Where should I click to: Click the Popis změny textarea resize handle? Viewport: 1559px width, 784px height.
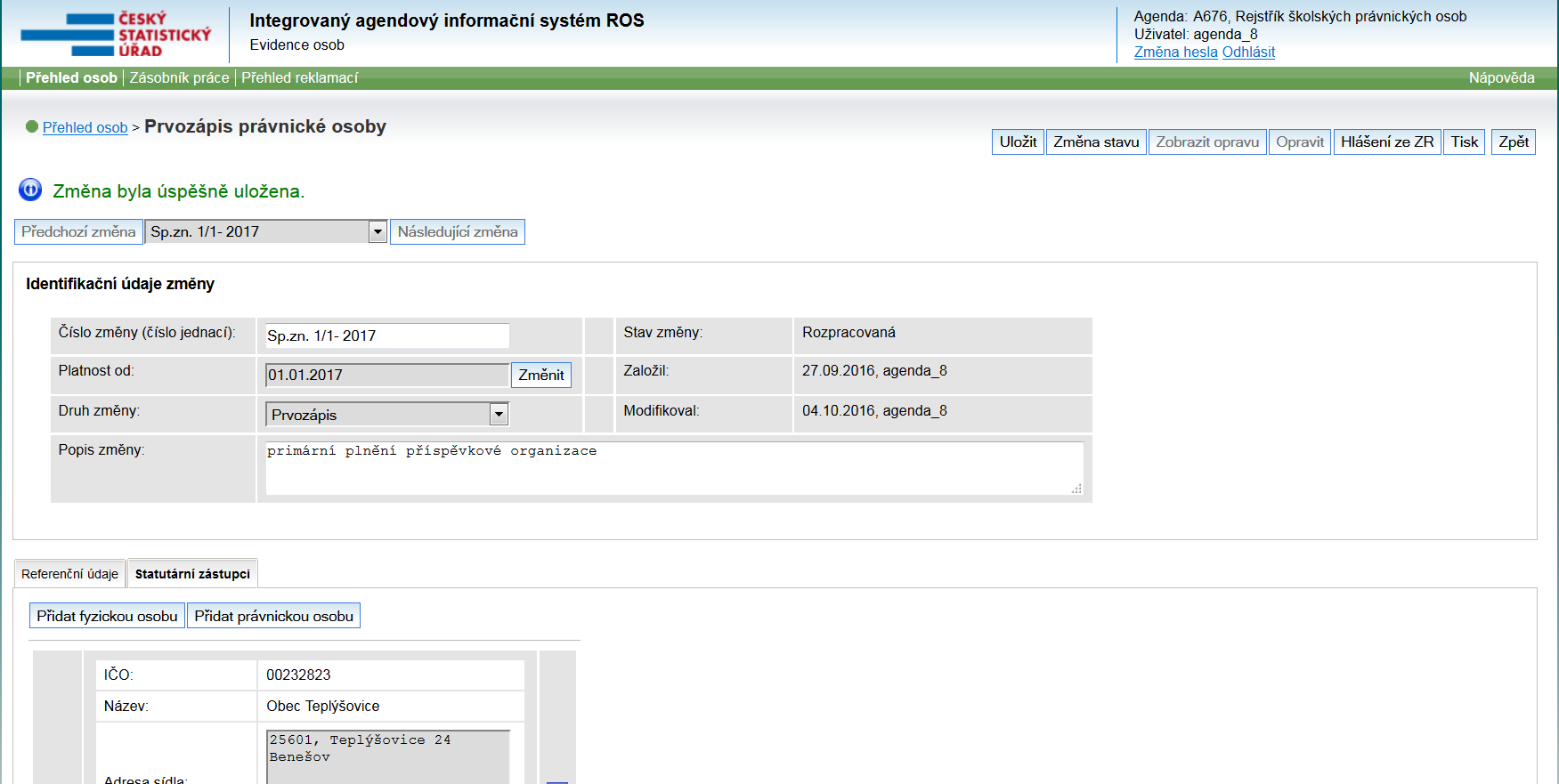[1076, 489]
